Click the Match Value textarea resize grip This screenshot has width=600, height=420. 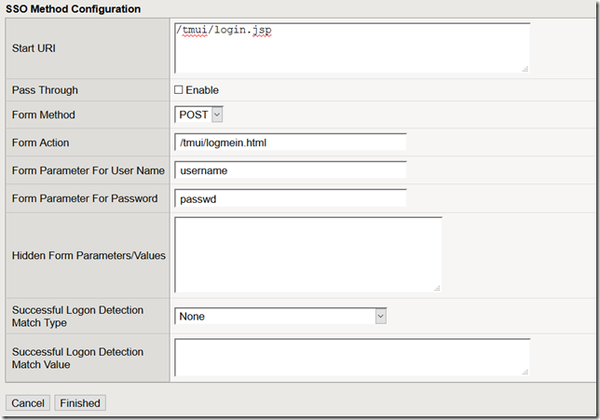coord(524,372)
